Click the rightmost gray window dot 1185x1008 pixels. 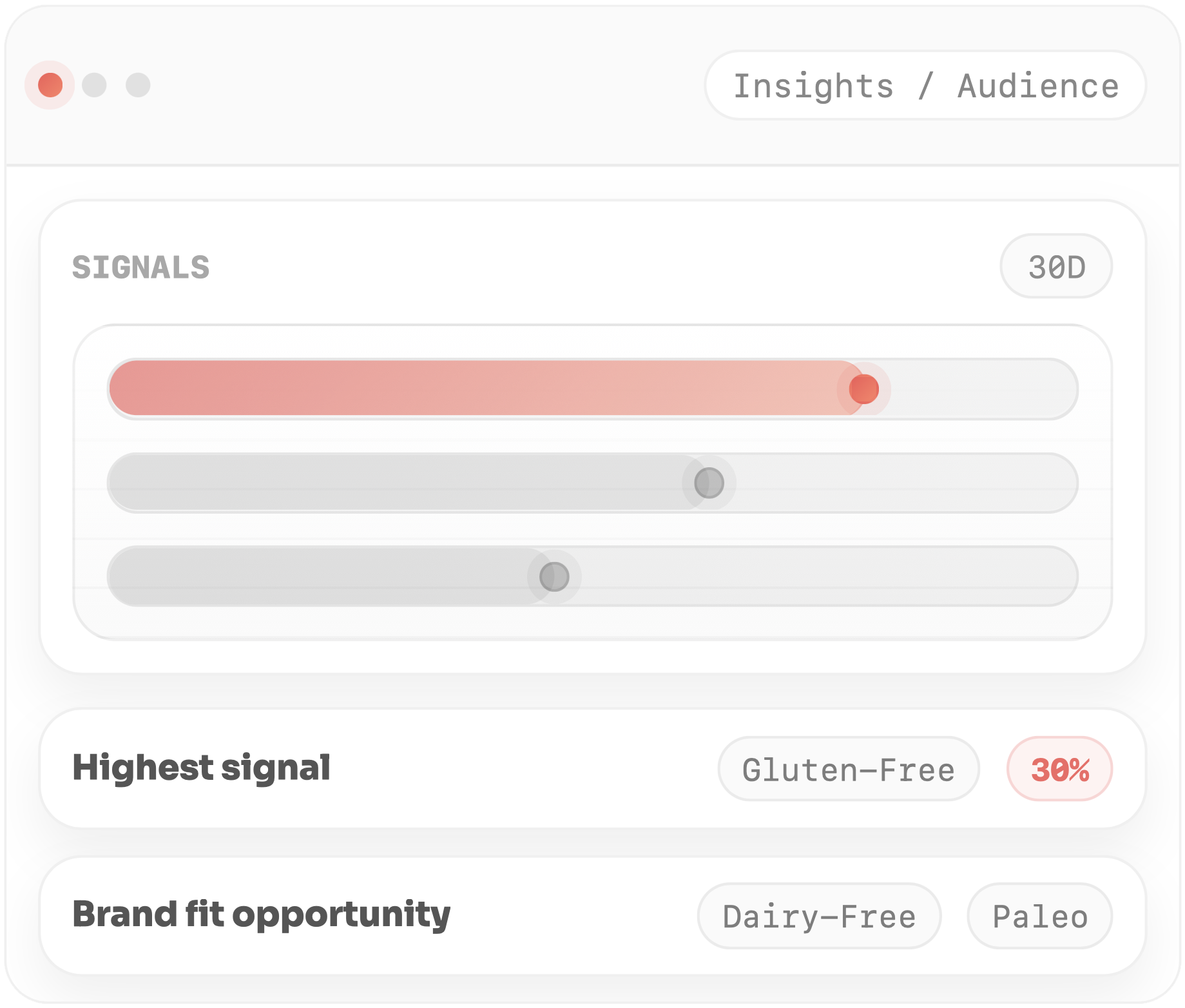point(138,85)
